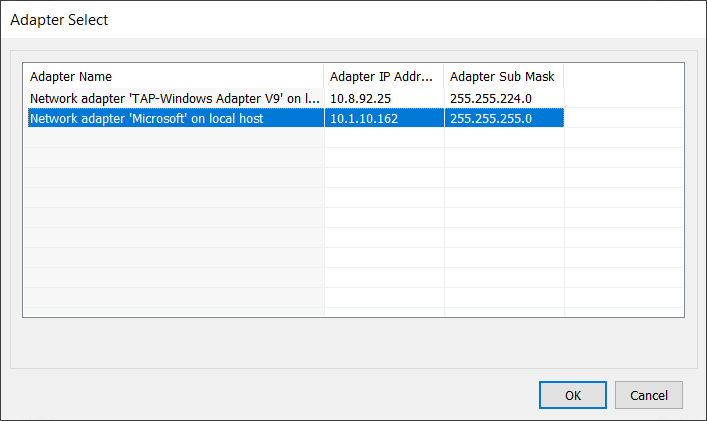Click the empty cell right of 255.255.255.0

tap(624, 118)
